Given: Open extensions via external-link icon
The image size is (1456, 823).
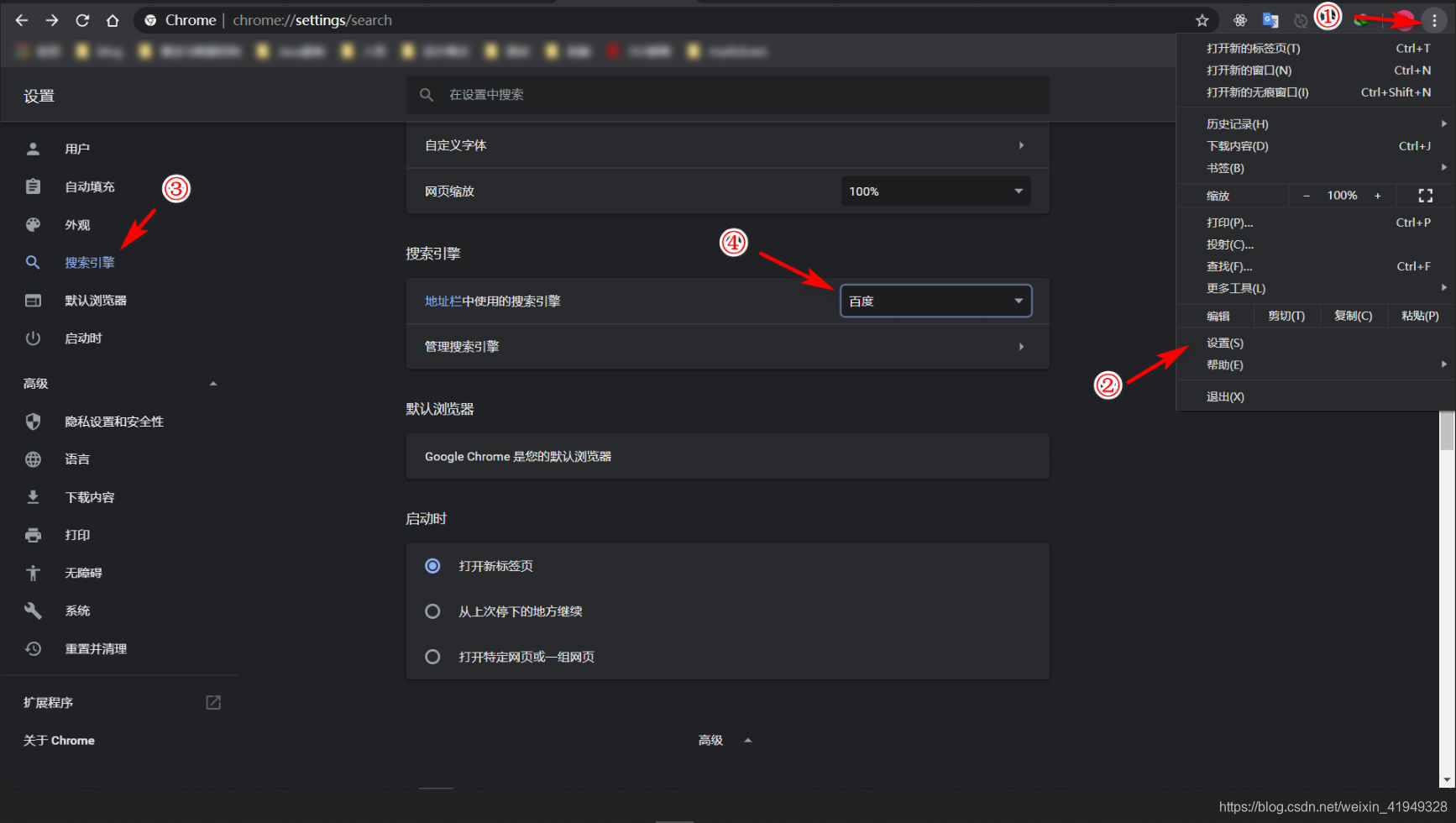Looking at the screenshot, I should tap(213, 702).
